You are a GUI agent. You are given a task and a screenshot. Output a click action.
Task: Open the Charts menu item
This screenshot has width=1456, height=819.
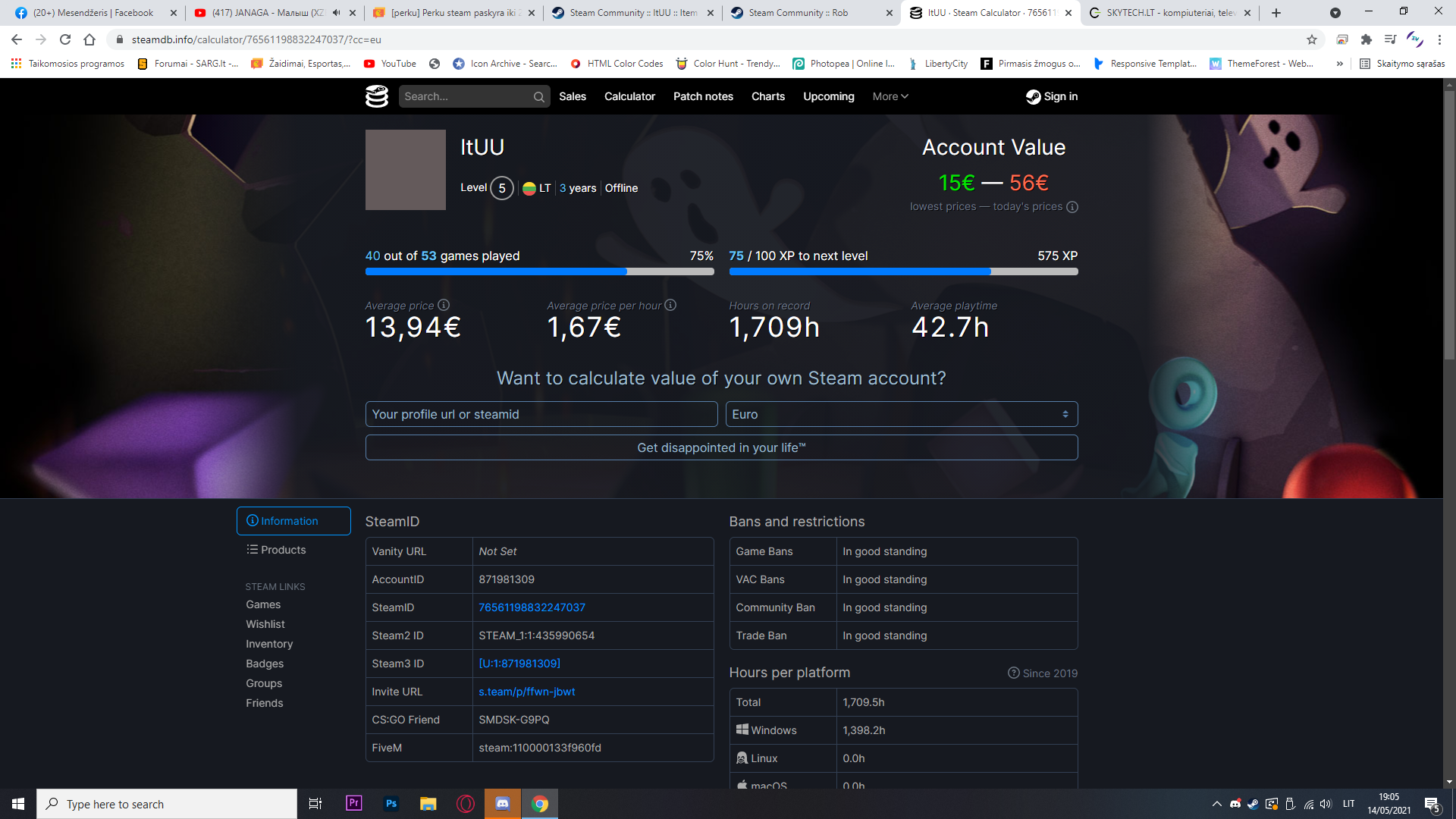click(x=768, y=96)
